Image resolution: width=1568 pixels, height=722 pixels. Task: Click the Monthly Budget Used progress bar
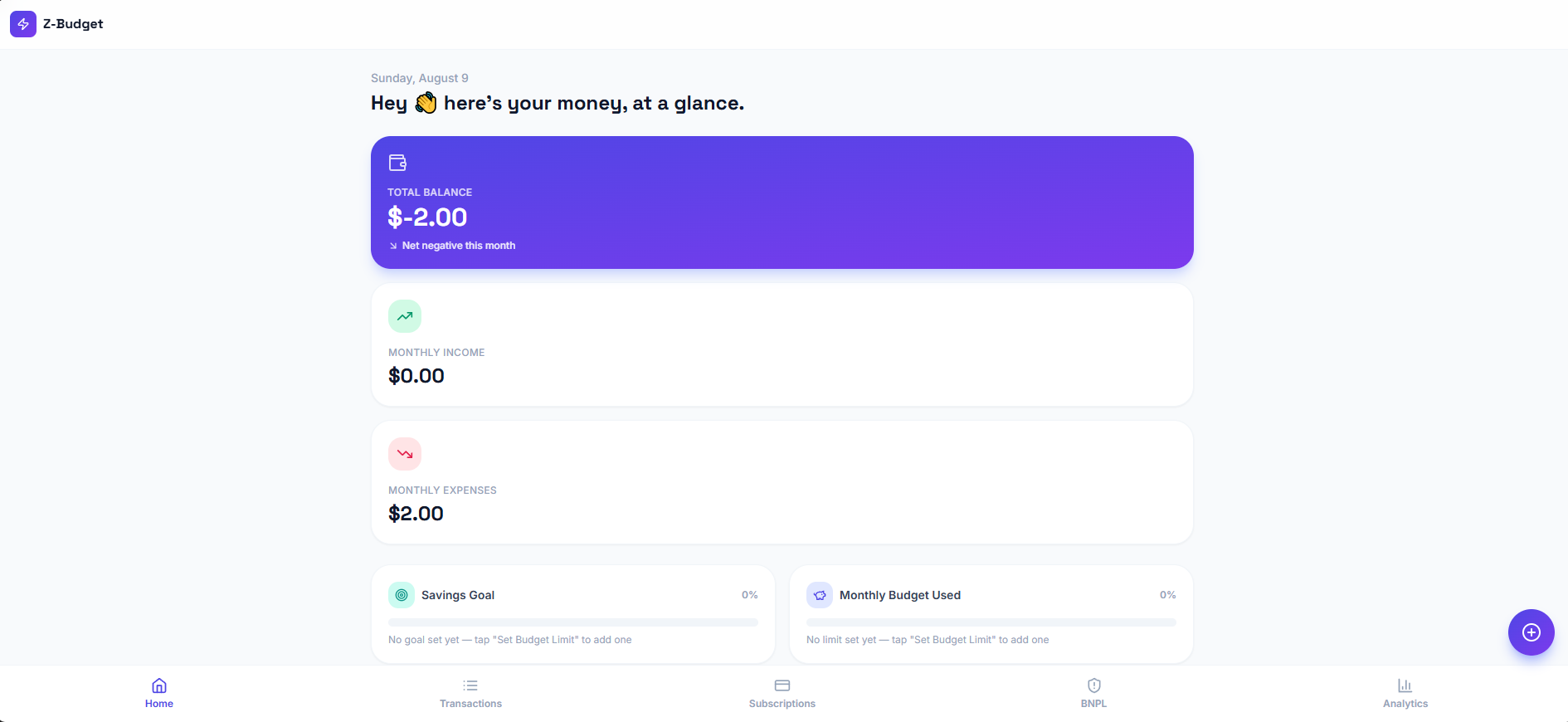click(991, 622)
